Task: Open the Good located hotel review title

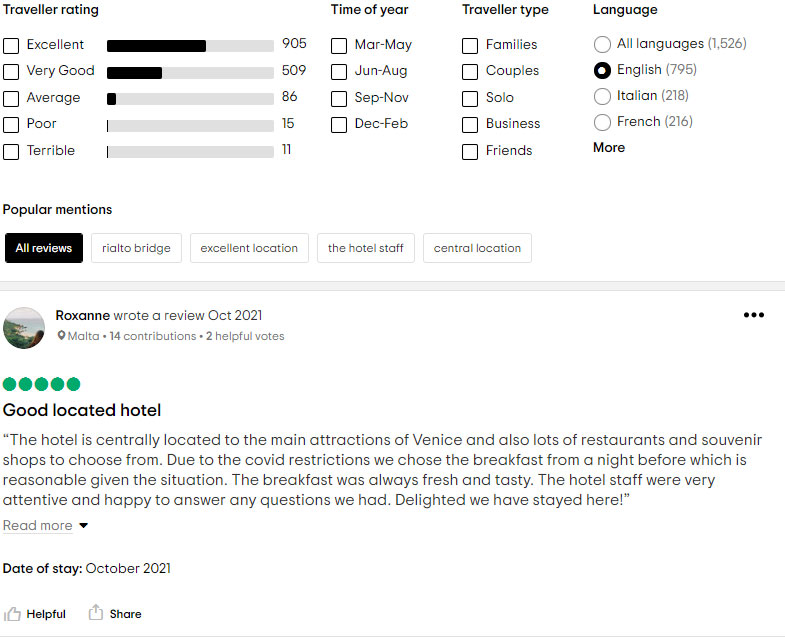Action: point(82,410)
